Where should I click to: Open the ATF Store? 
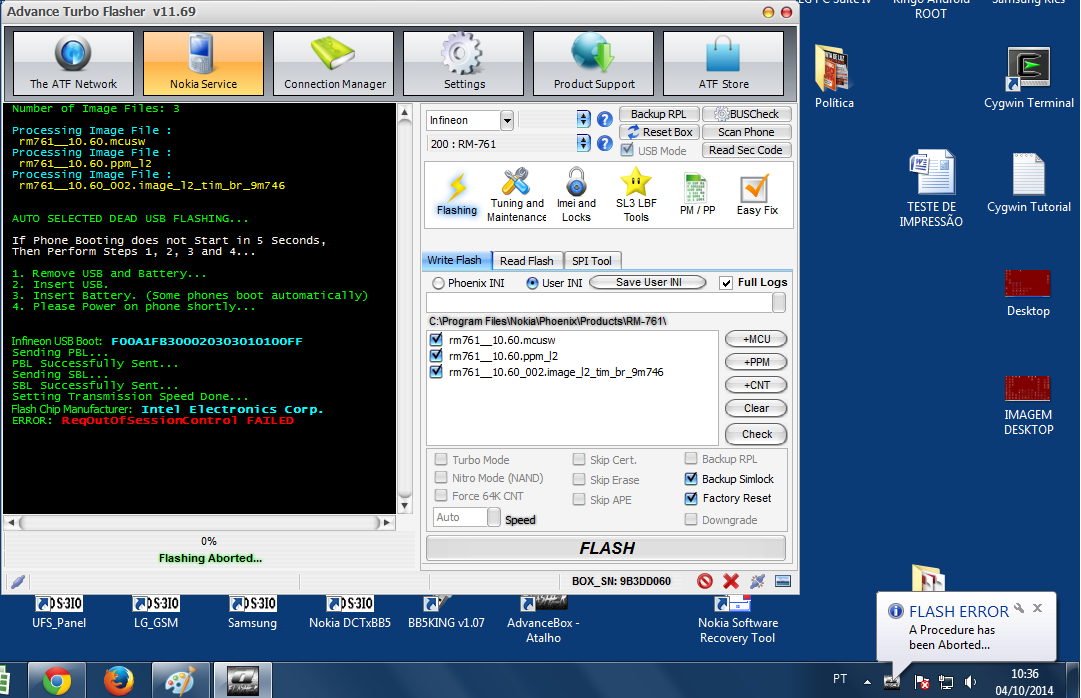(x=723, y=63)
